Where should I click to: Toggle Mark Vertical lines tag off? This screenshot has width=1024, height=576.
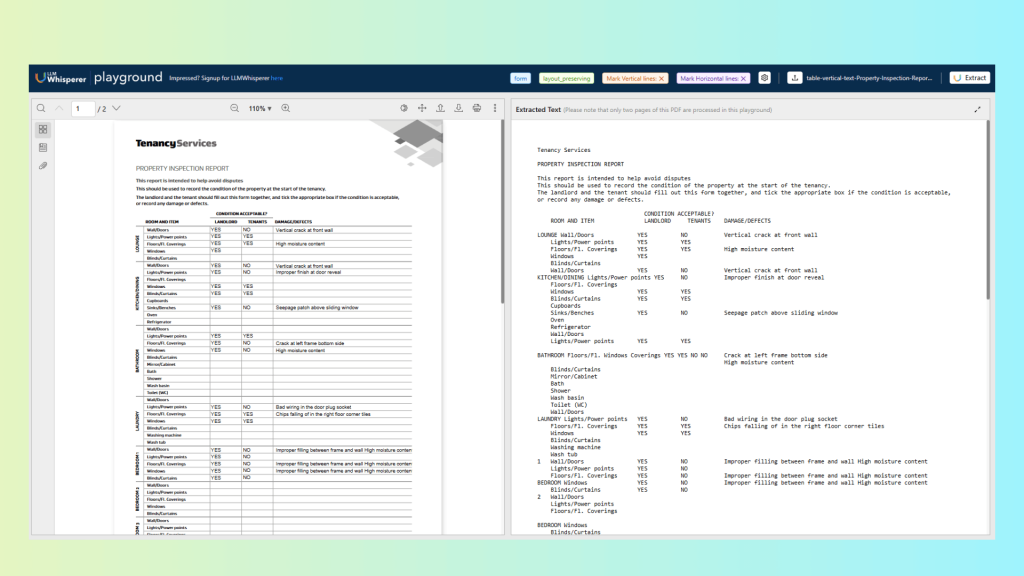click(x=662, y=78)
